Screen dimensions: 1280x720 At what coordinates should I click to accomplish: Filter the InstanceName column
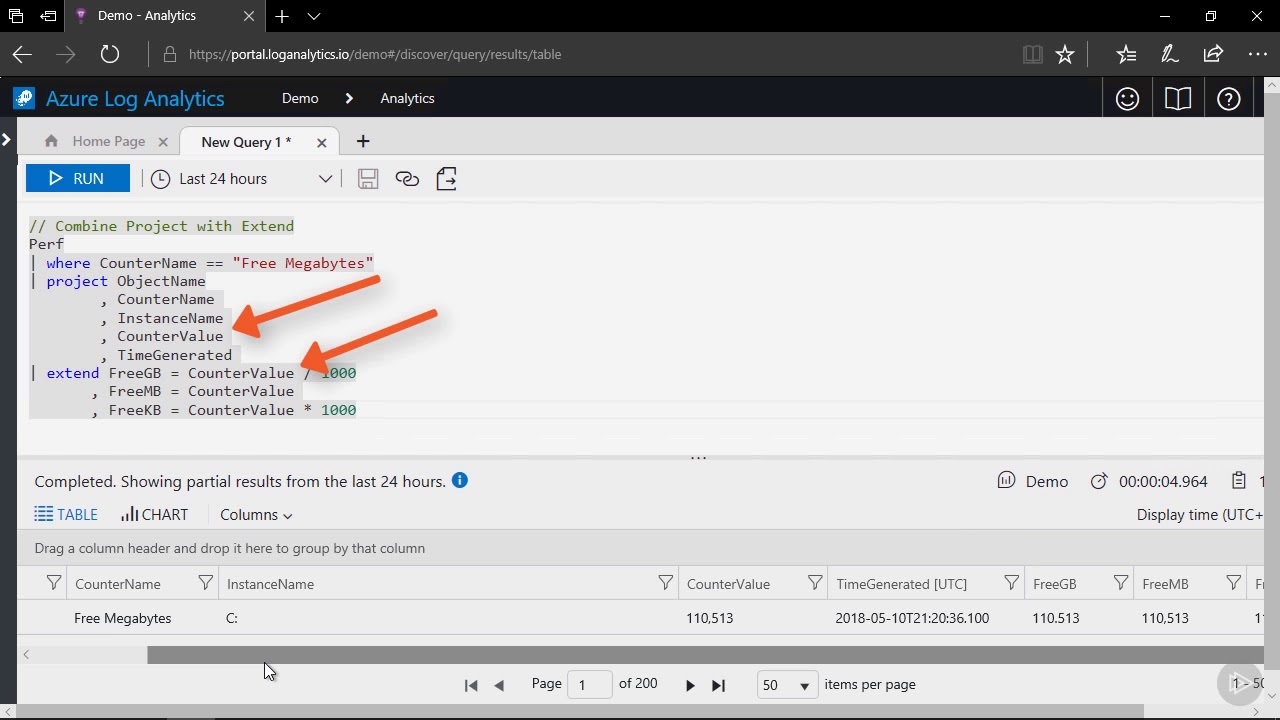[x=665, y=583]
